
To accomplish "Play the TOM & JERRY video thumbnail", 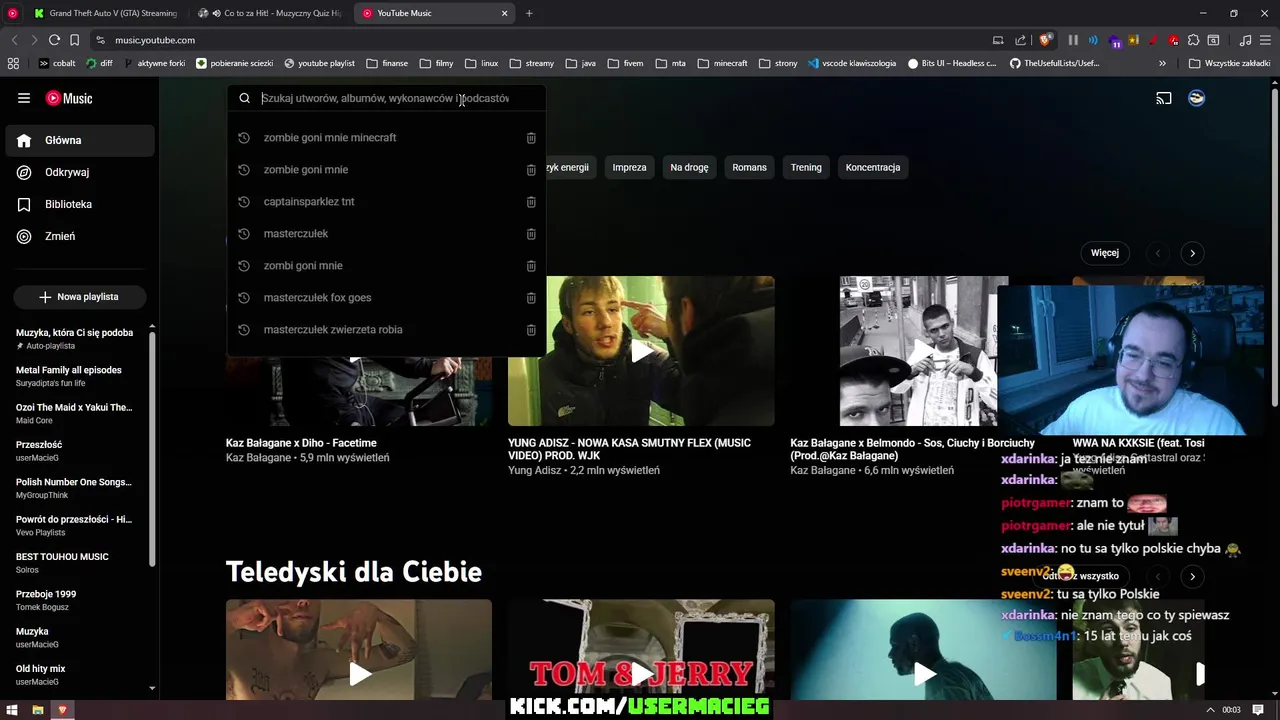I will click(x=641, y=650).
